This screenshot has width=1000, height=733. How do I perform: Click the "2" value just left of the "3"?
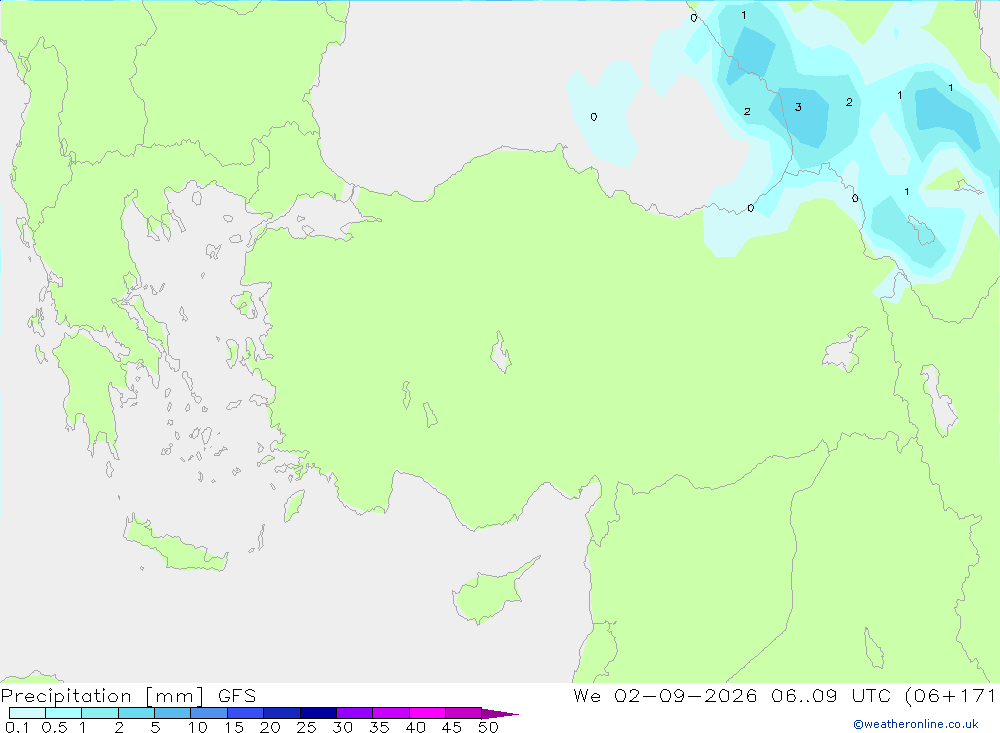pyautogui.click(x=747, y=112)
